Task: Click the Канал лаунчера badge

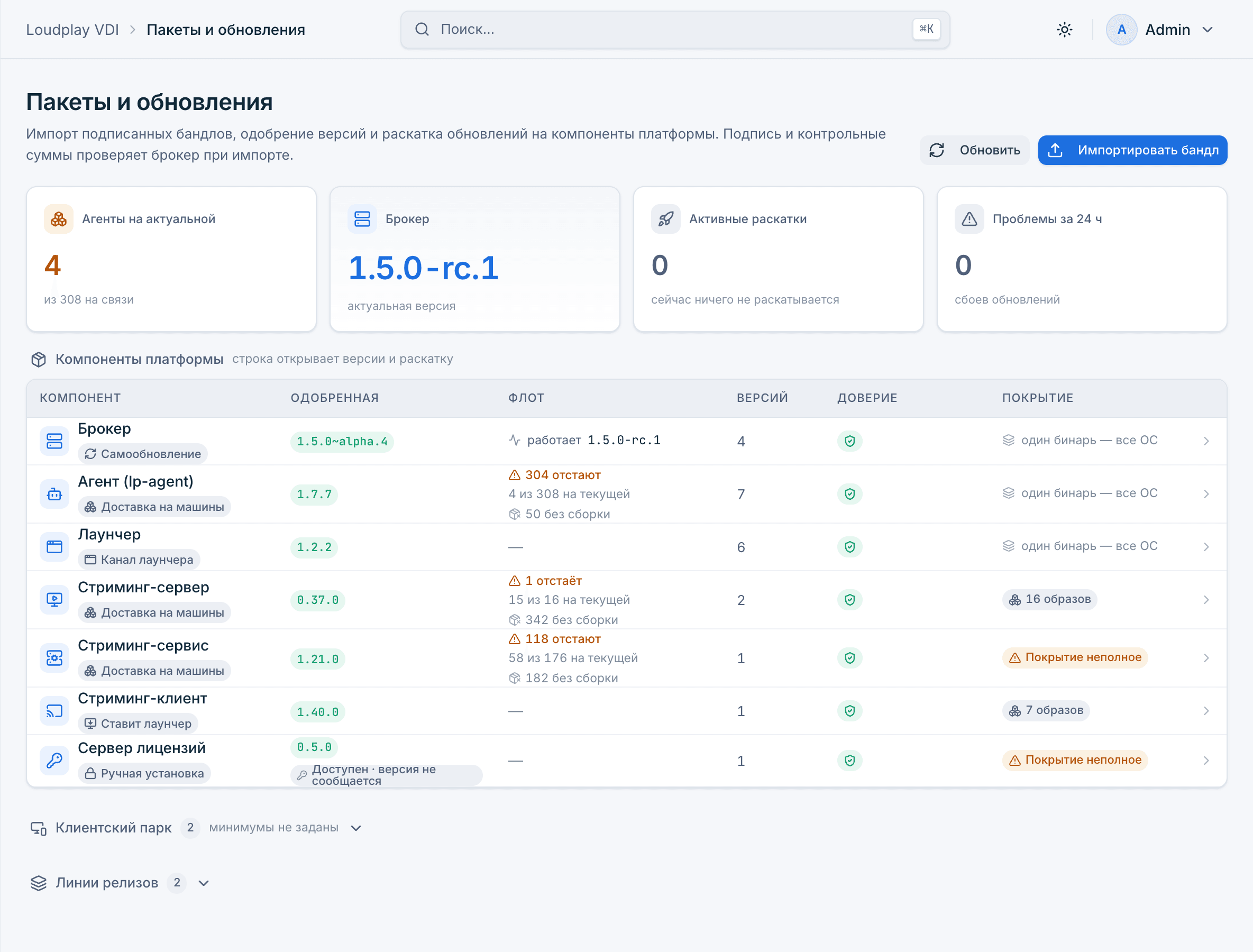Action: [140, 560]
